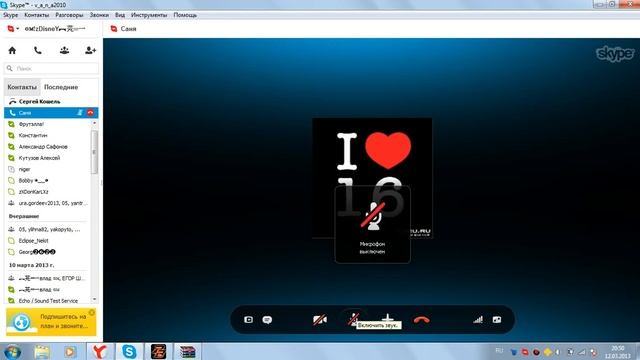Open the Windows Start button
Image resolution: width=640 pixels, height=360 pixels.
point(13,351)
